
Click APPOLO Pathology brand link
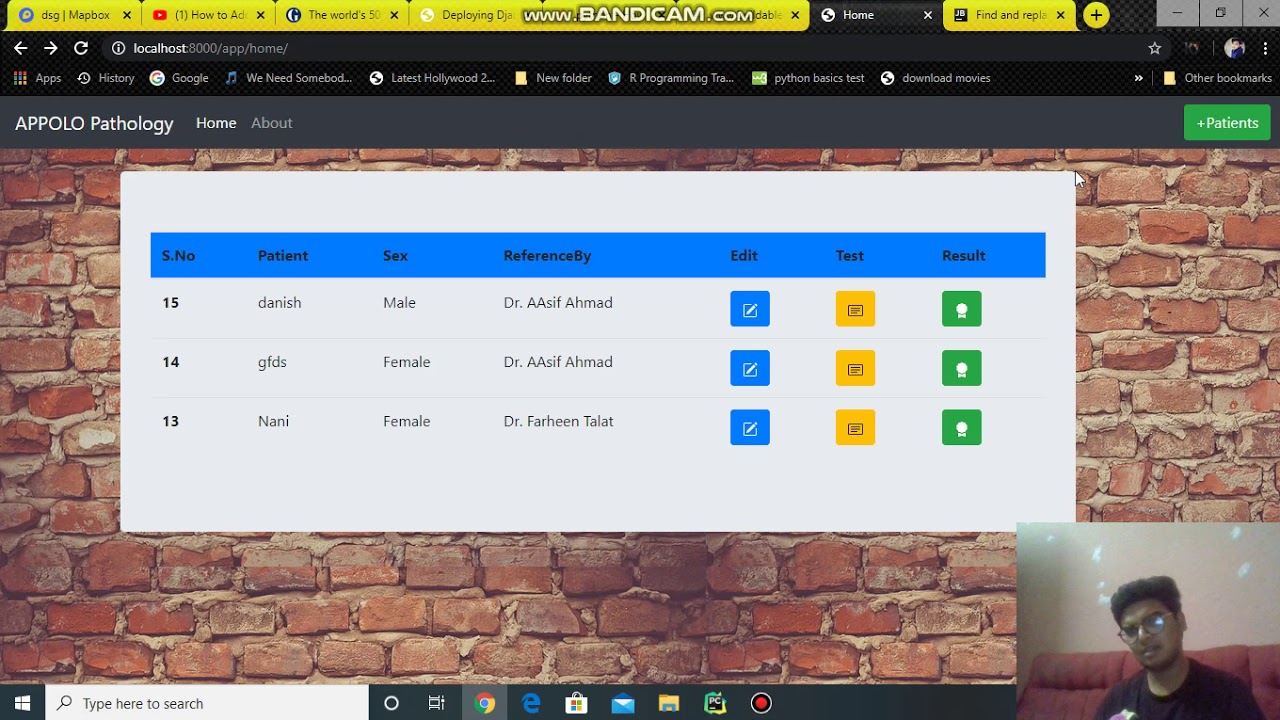tap(94, 123)
